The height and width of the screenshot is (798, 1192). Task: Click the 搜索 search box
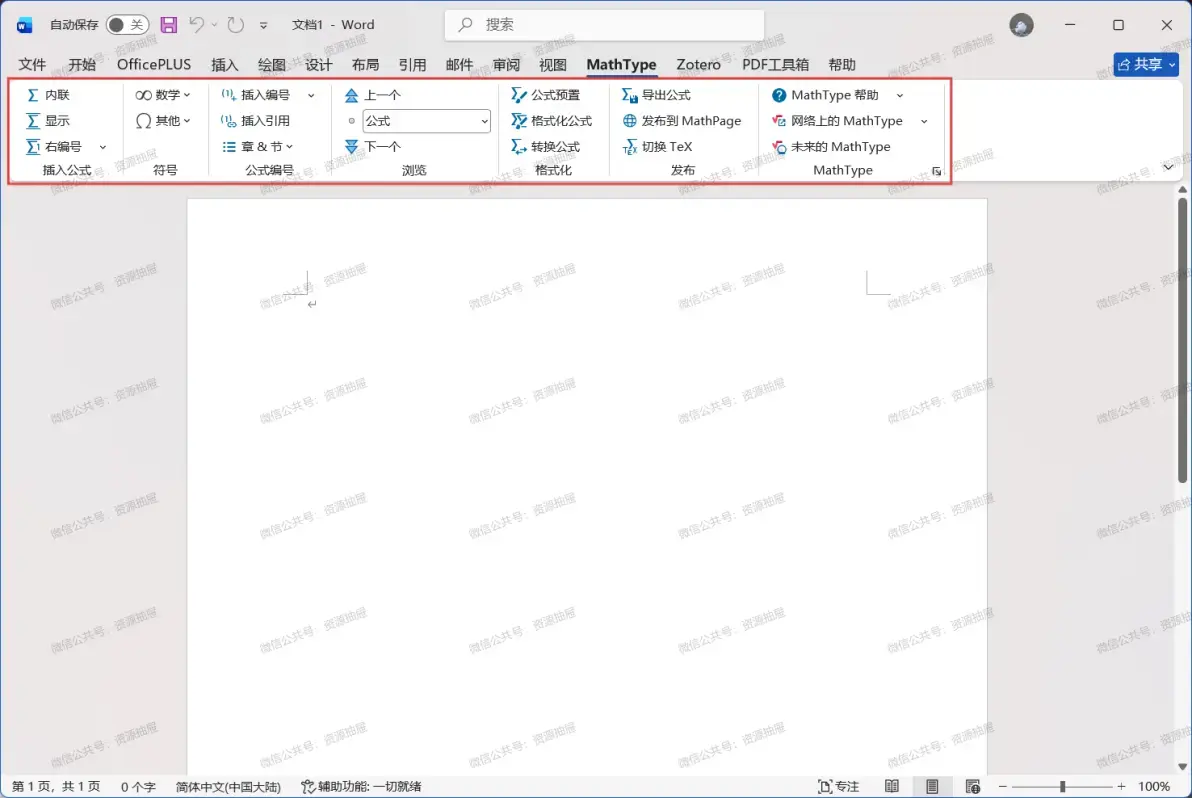pyautogui.click(x=604, y=24)
